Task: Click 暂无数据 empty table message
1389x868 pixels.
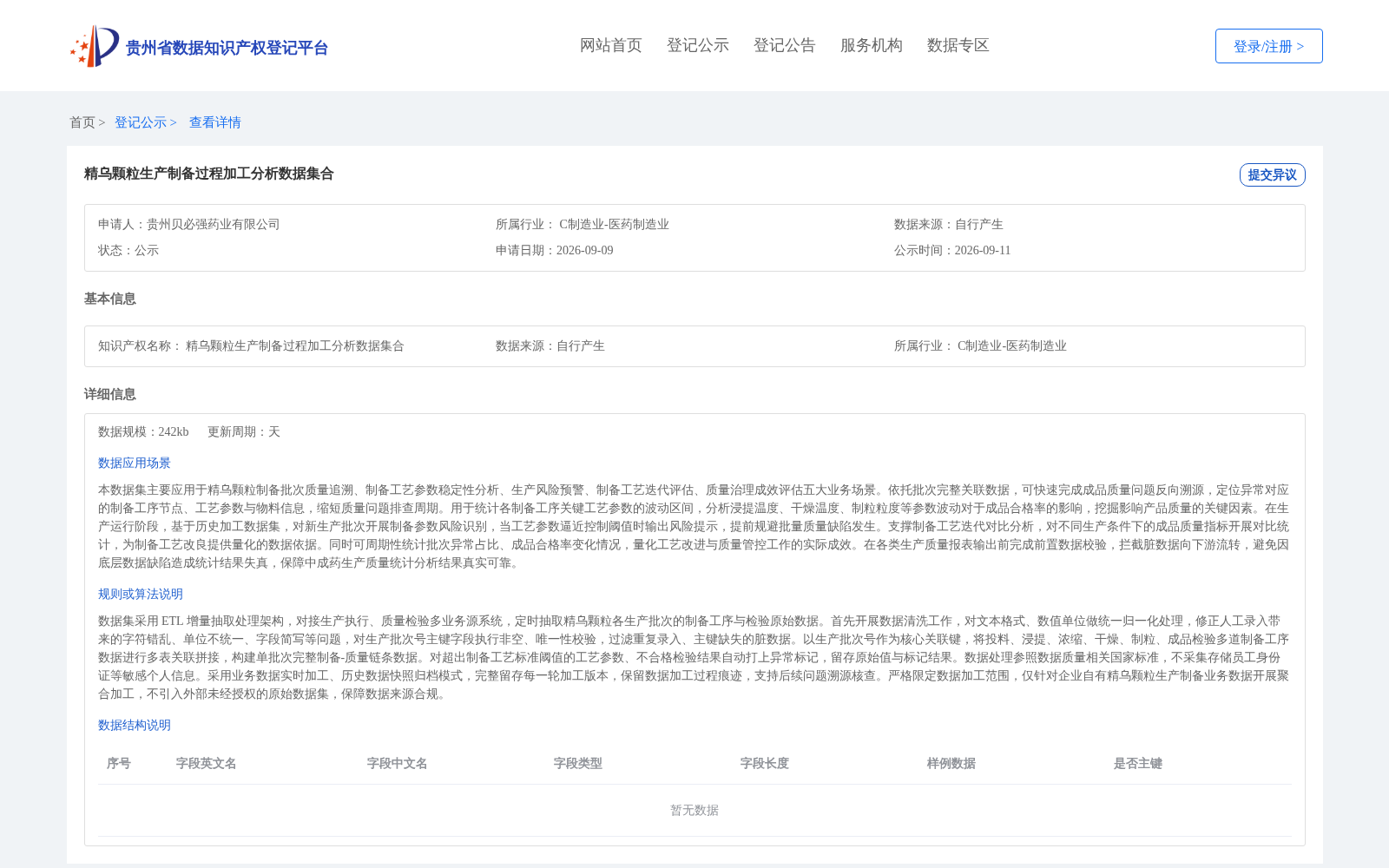Action: click(694, 810)
